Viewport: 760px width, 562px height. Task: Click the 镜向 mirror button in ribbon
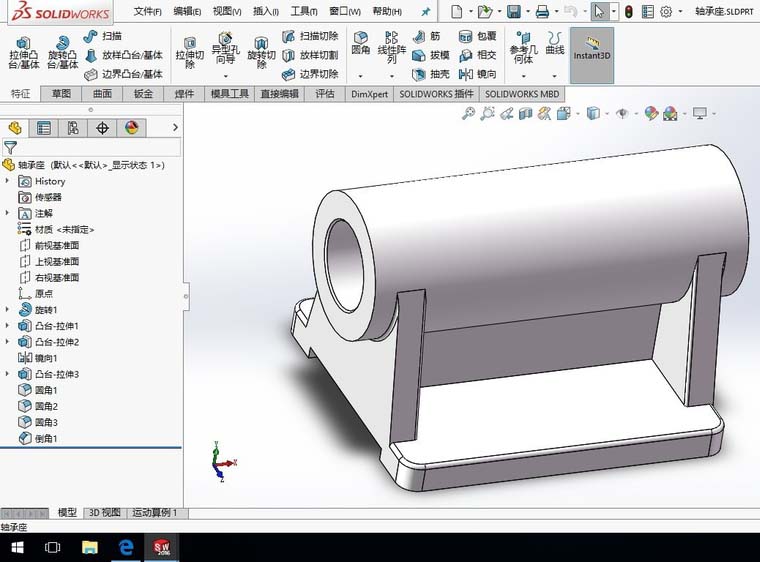(x=478, y=74)
